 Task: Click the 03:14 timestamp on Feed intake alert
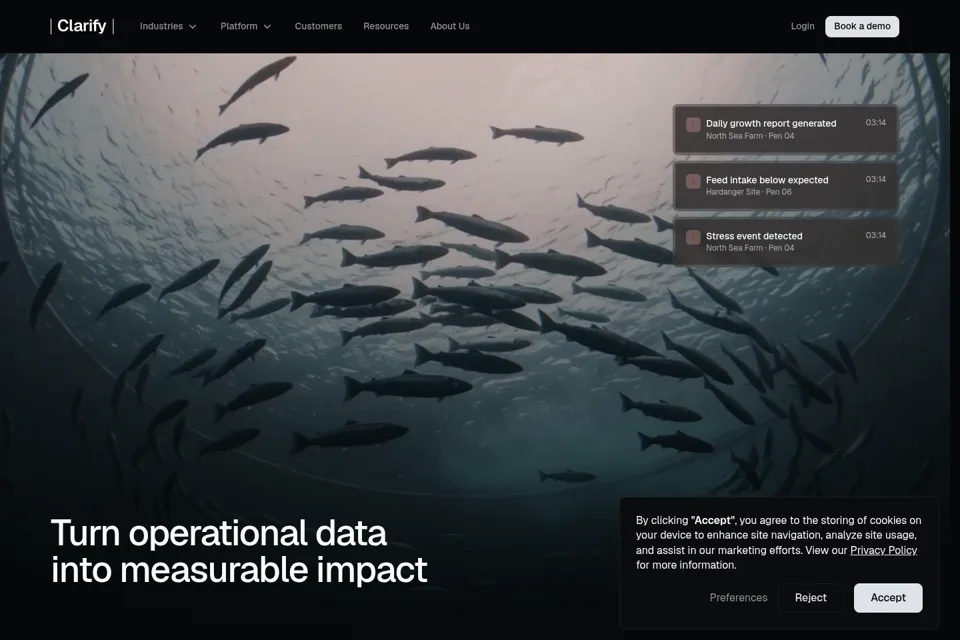point(876,179)
